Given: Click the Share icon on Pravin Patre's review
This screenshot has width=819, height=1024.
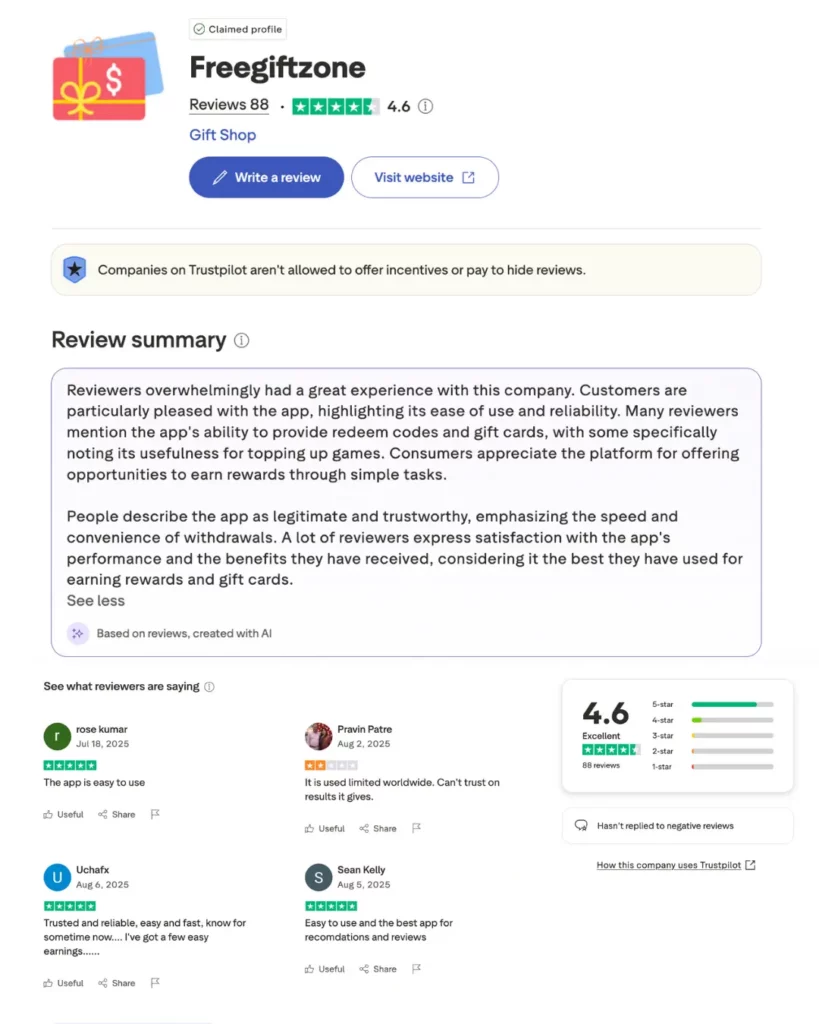Looking at the screenshot, I should (x=364, y=828).
